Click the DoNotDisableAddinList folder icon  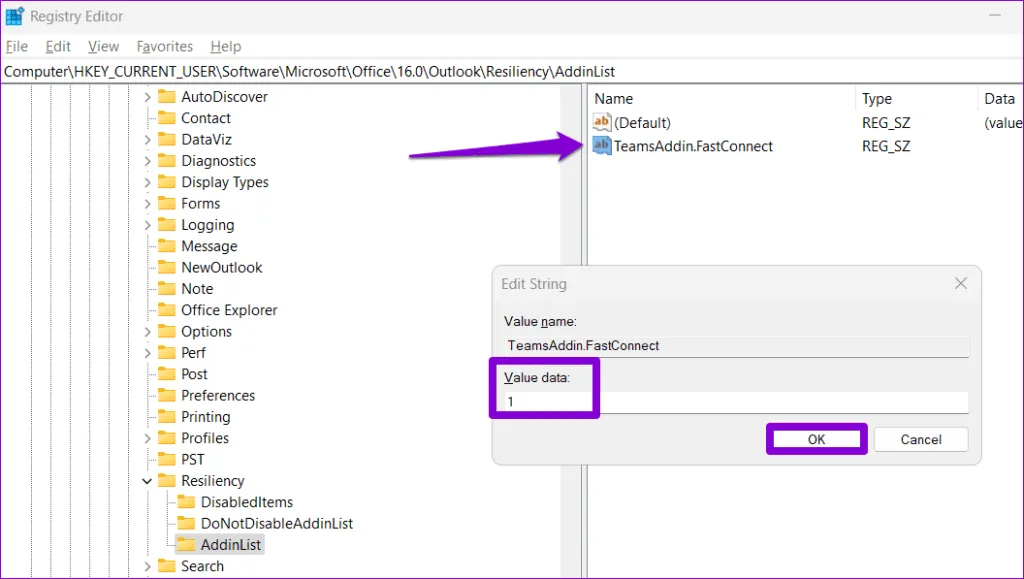click(x=186, y=523)
